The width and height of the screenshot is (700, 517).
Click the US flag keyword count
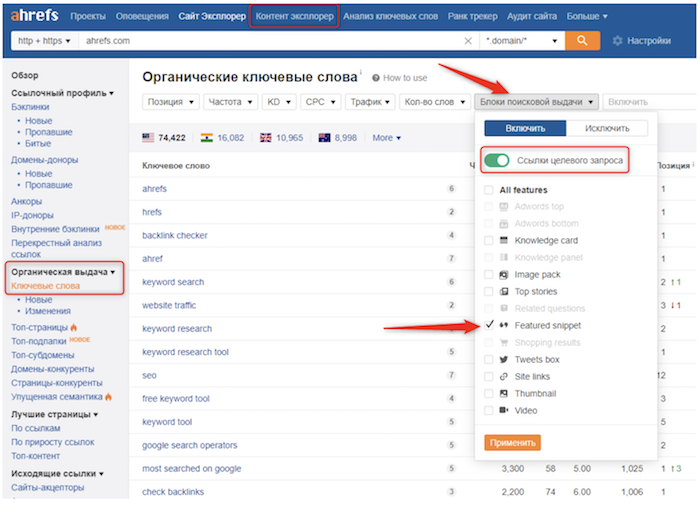(x=164, y=138)
